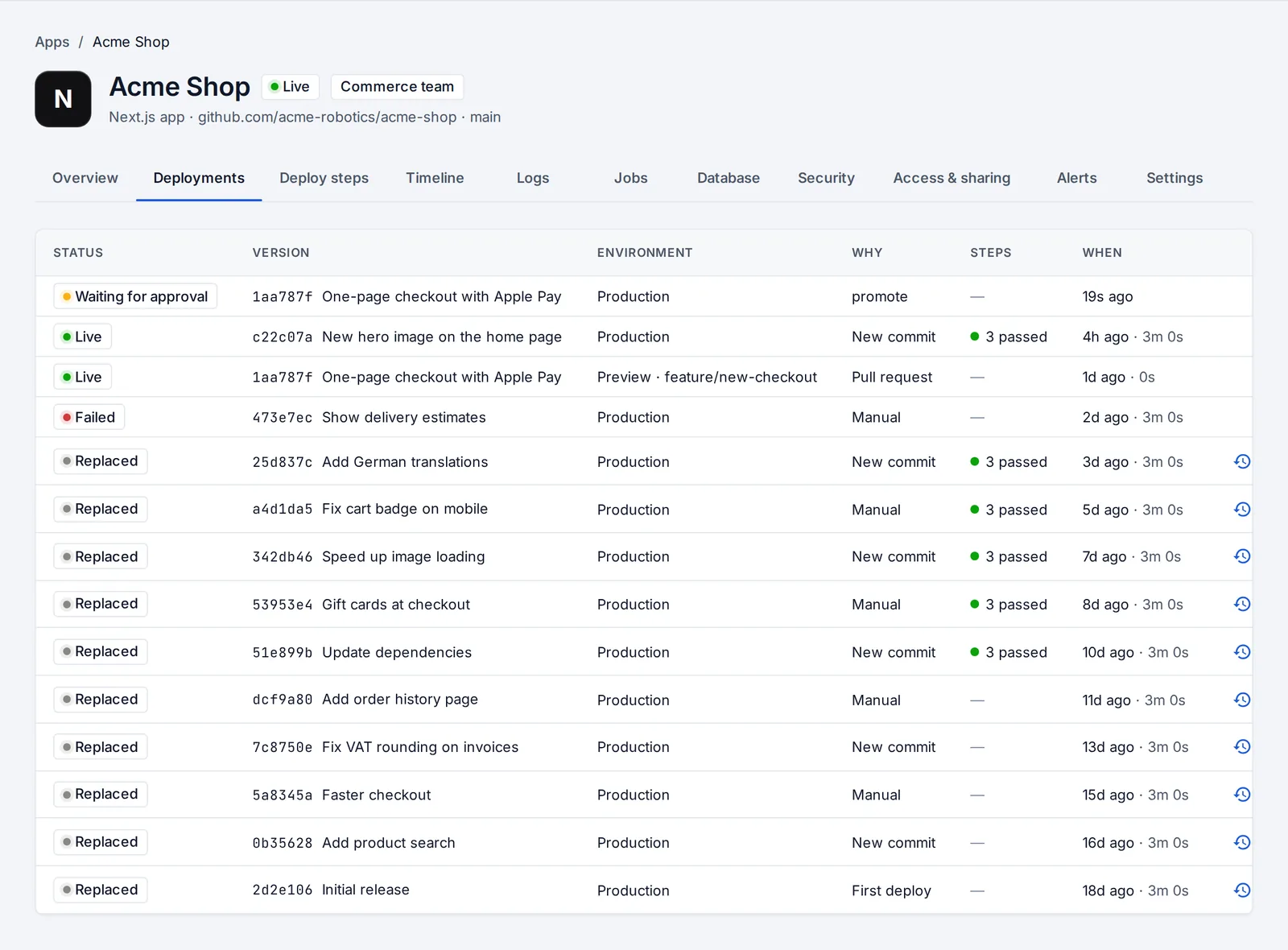Click the Gift cards at checkout text

[x=396, y=604]
